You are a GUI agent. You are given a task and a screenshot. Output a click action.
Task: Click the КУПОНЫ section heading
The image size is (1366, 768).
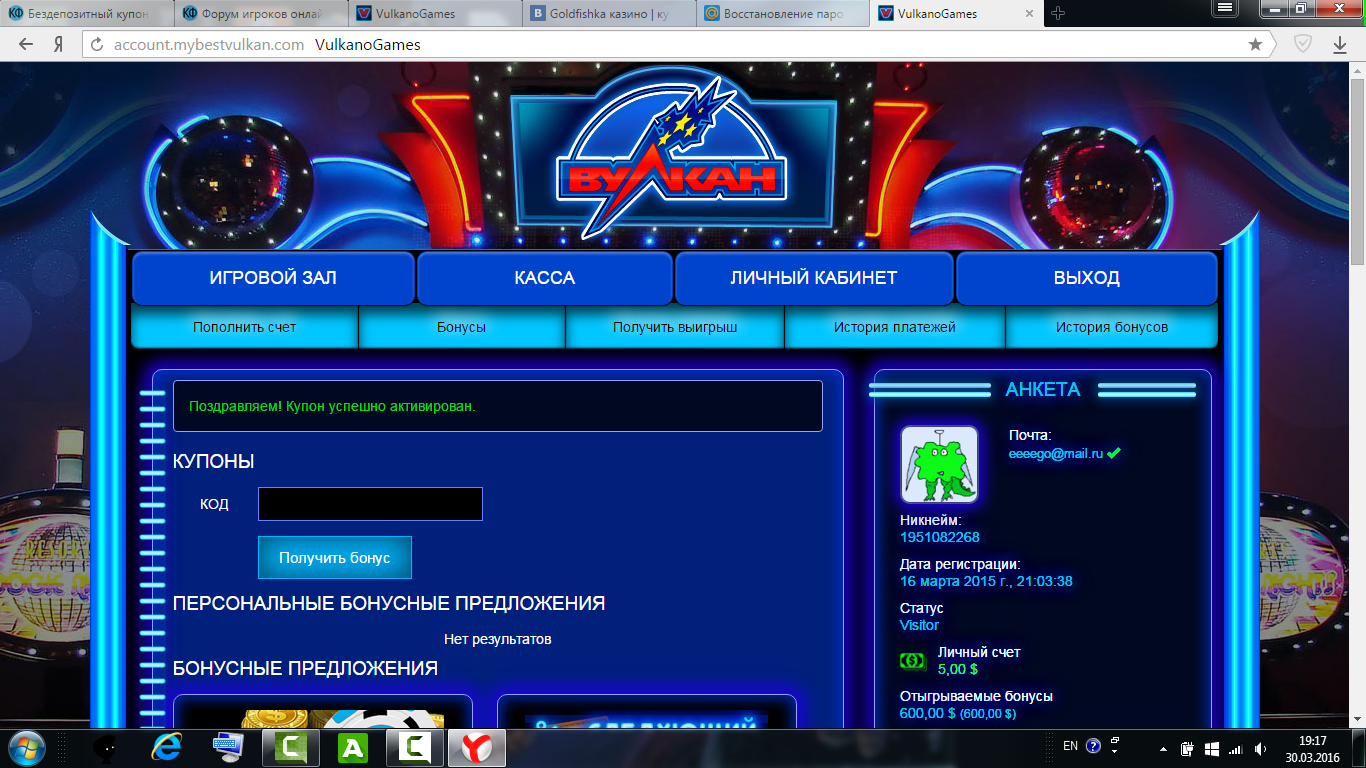pos(214,461)
